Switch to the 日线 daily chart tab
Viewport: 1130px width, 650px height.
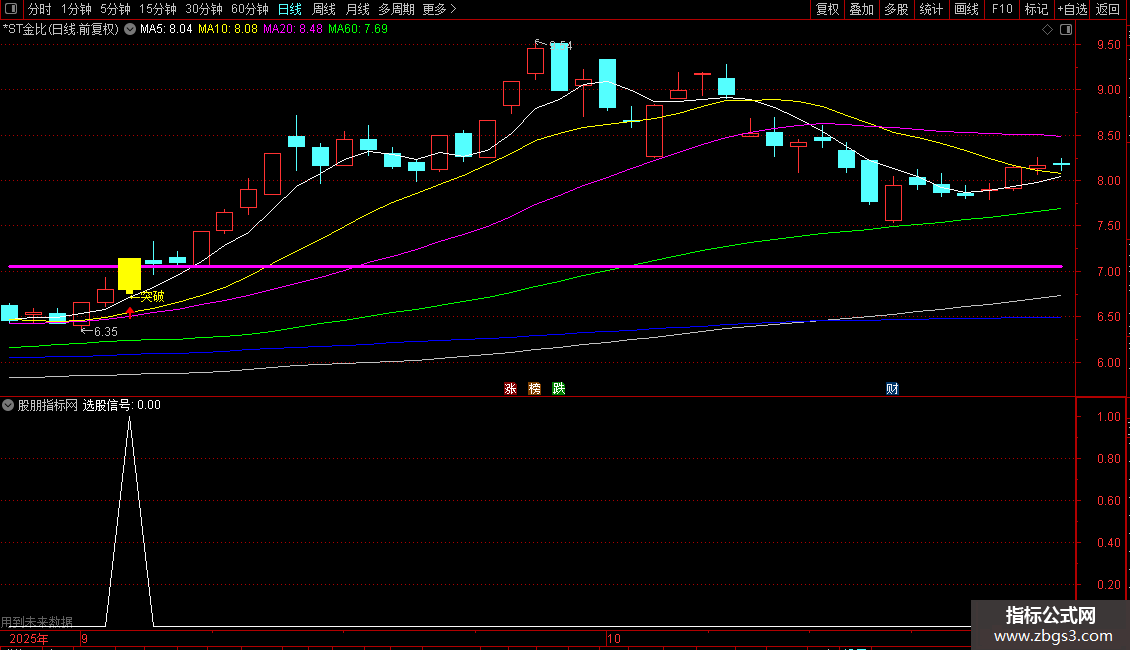[x=290, y=9]
